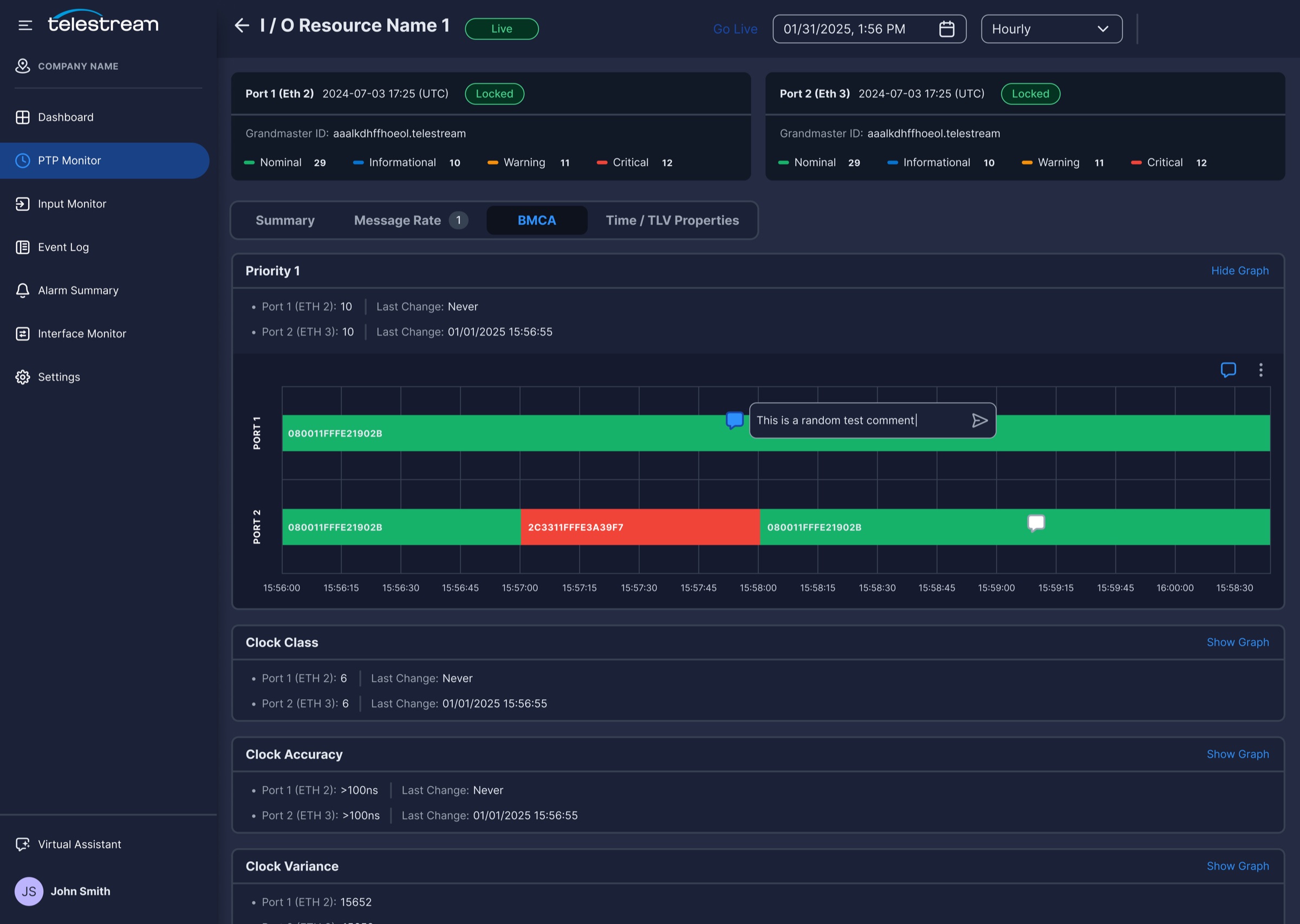The height and width of the screenshot is (924, 1300).
Task: Click the telestream logo
Action: (103, 21)
